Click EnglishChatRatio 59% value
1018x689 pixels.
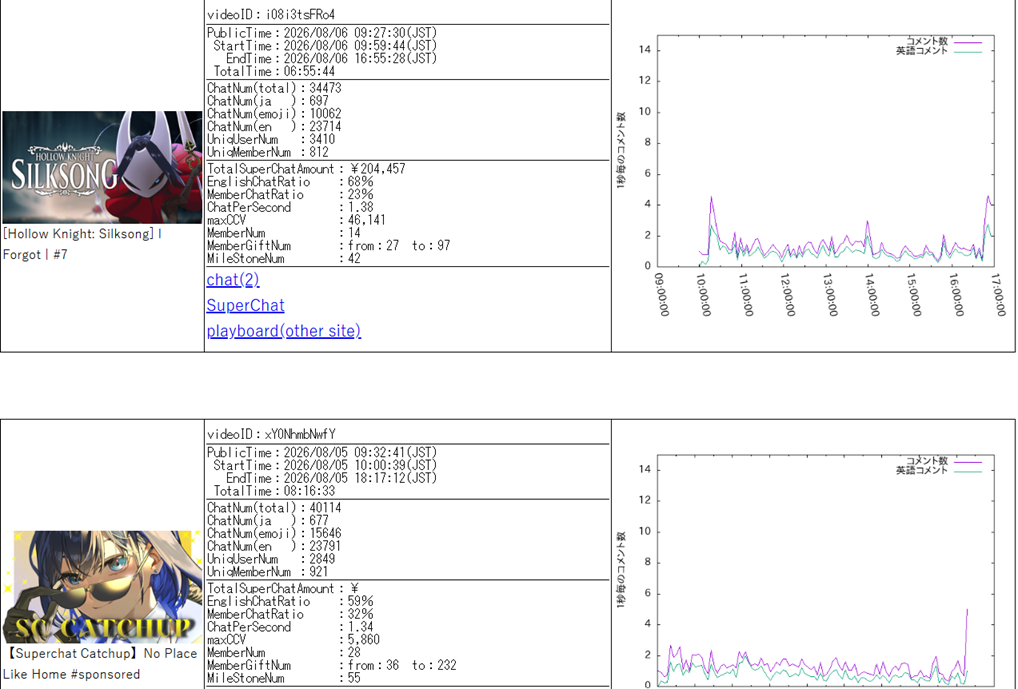(x=360, y=601)
